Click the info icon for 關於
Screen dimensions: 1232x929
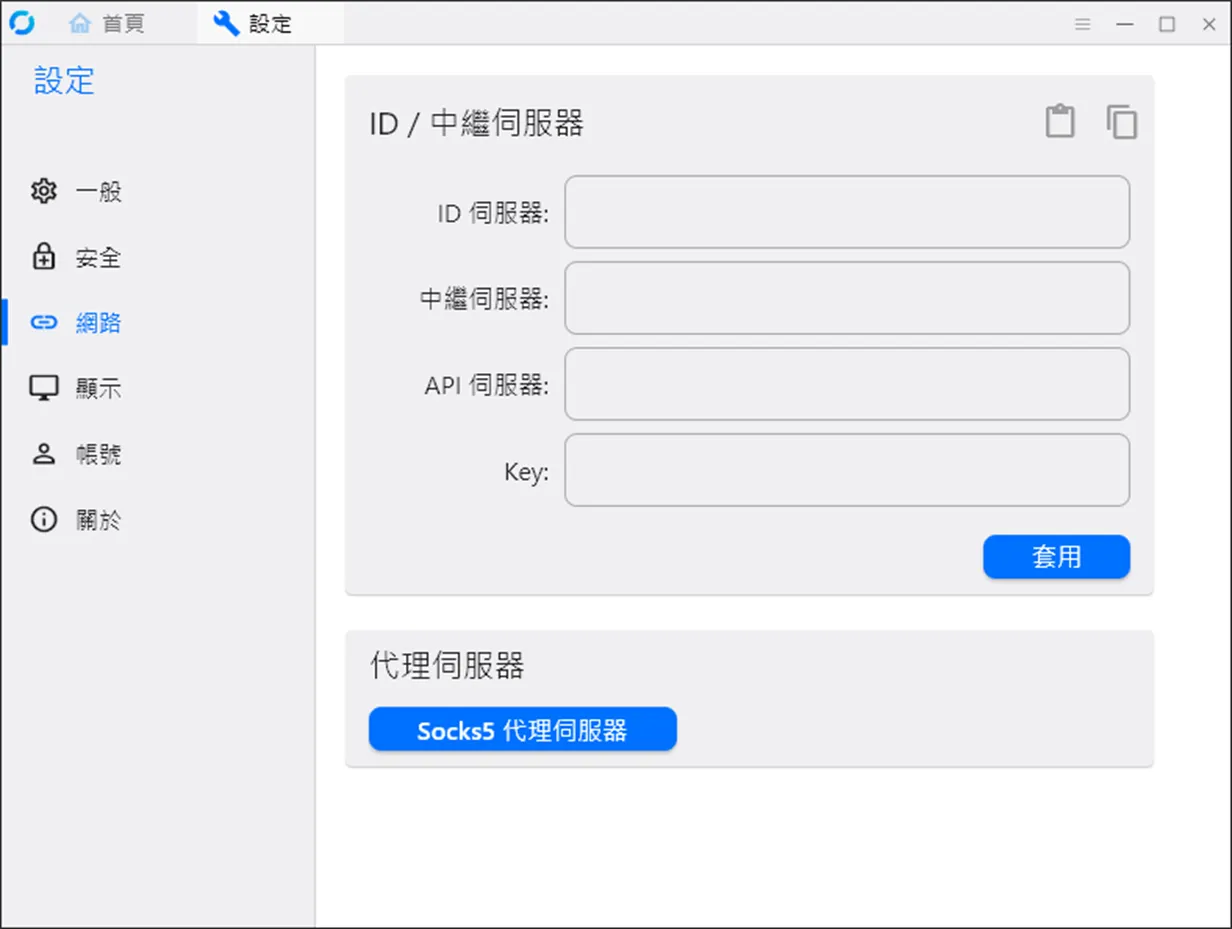[x=44, y=520]
